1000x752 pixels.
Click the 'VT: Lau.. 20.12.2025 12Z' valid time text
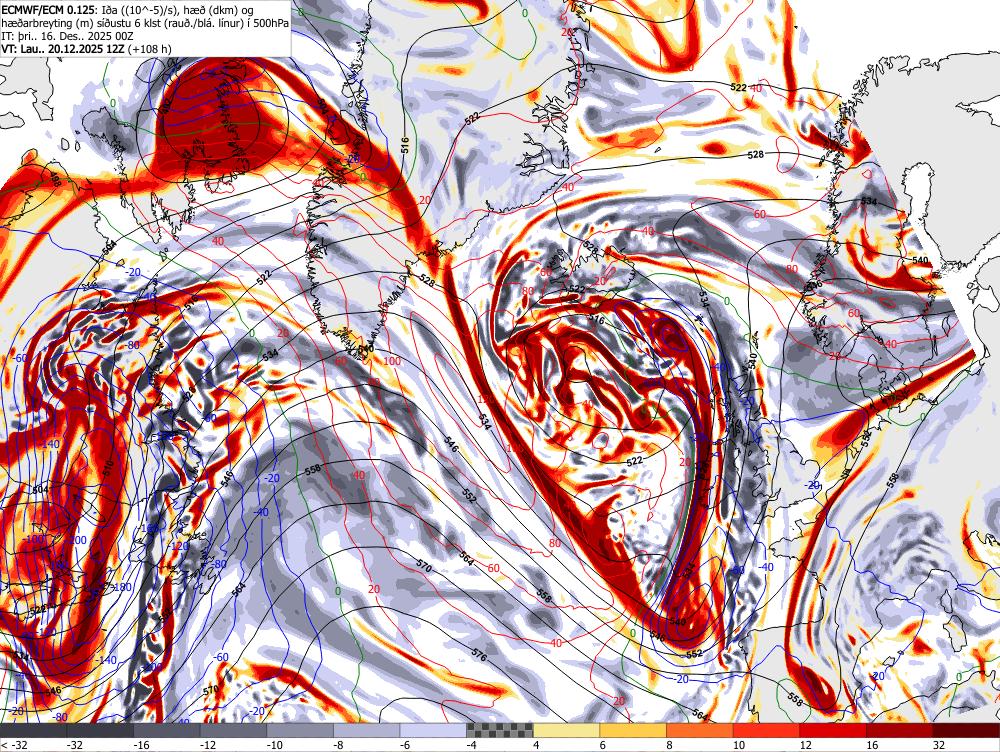click(63, 48)
